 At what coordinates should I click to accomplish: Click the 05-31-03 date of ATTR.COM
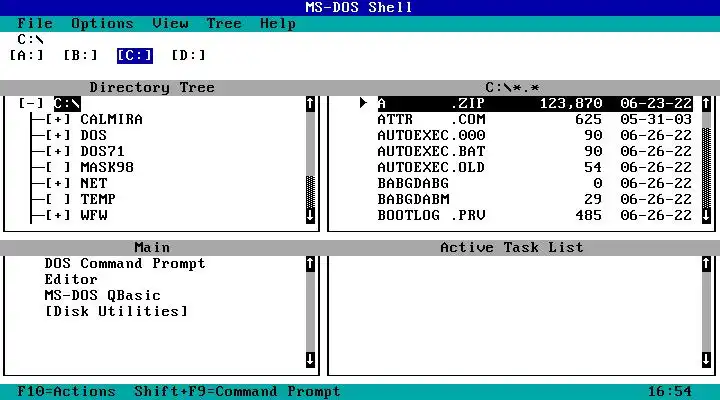[x=656, y=119]
